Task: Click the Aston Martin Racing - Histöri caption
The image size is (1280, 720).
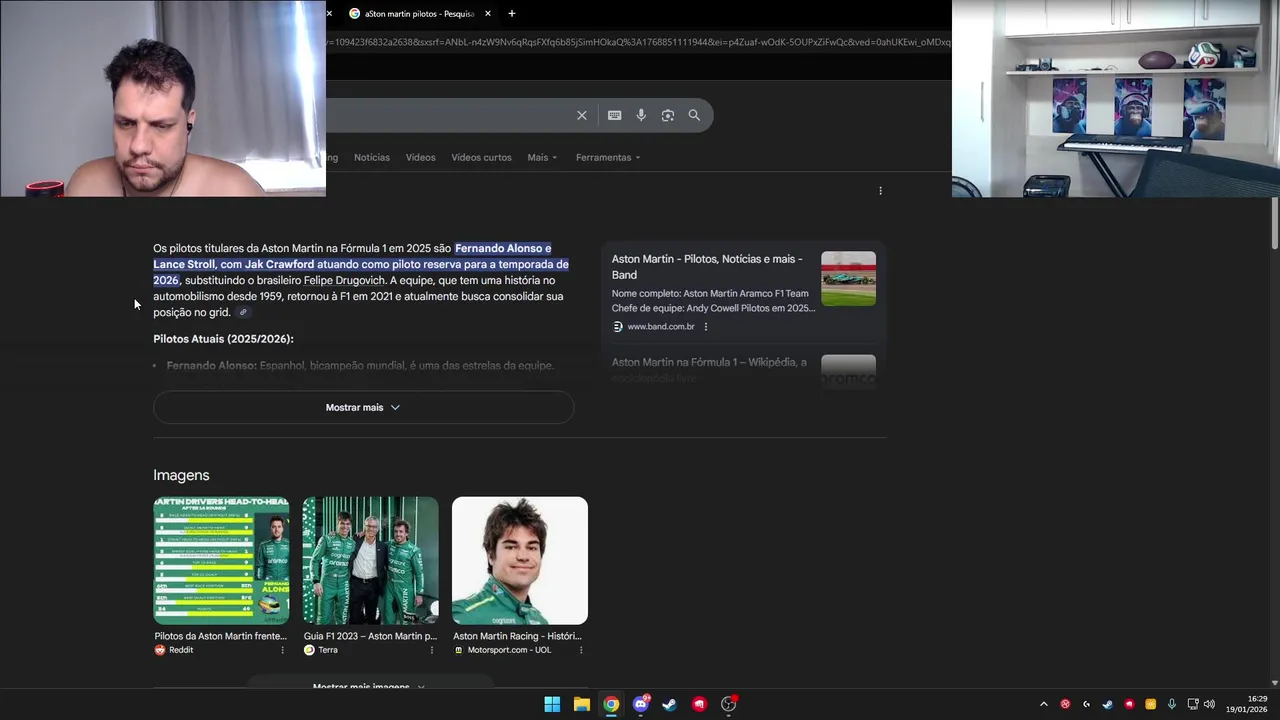Action: coord(517,636)
